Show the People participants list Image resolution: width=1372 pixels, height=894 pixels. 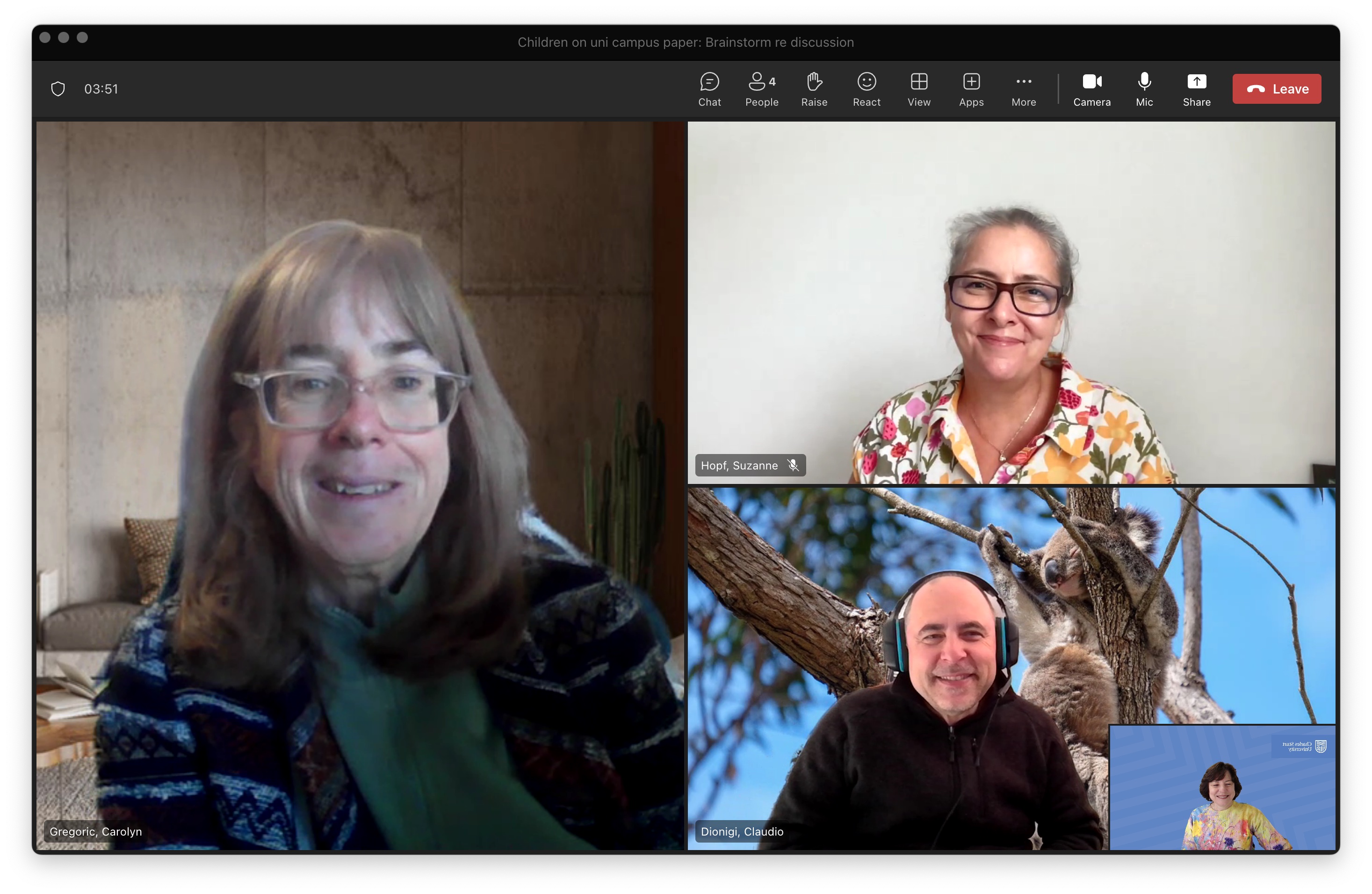761,89
